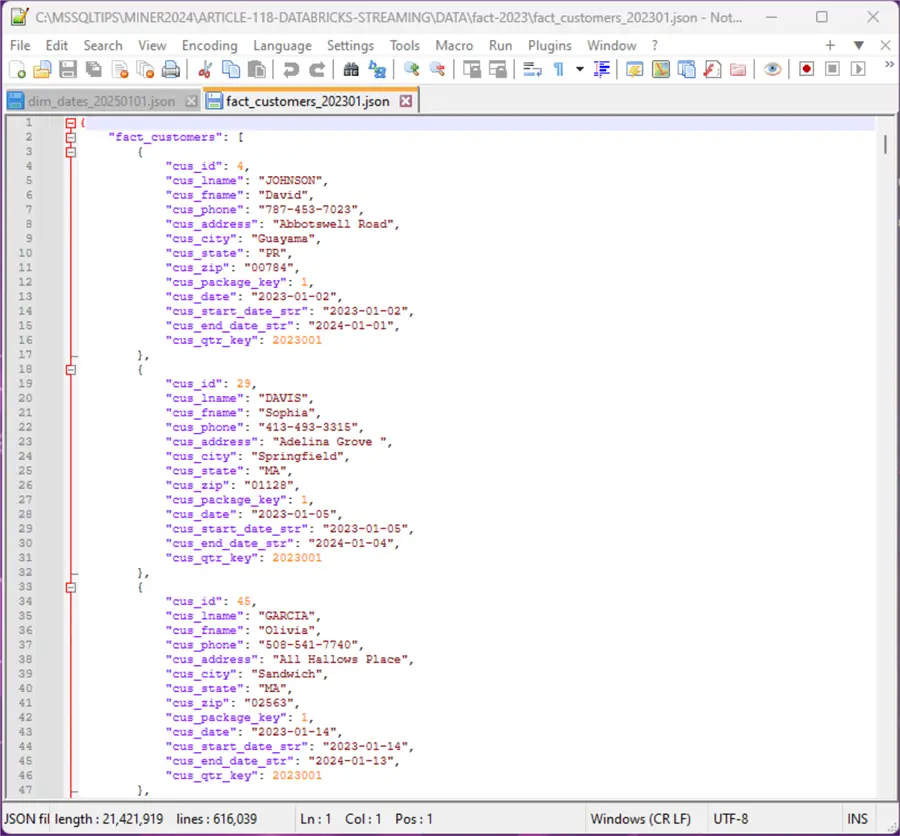Open the Settings menu
This screenshot has width=900, height=836.
[x=350, y=45]
